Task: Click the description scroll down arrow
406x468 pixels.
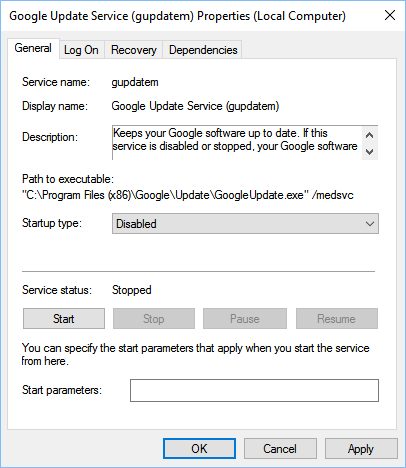Action: [369, 152]
